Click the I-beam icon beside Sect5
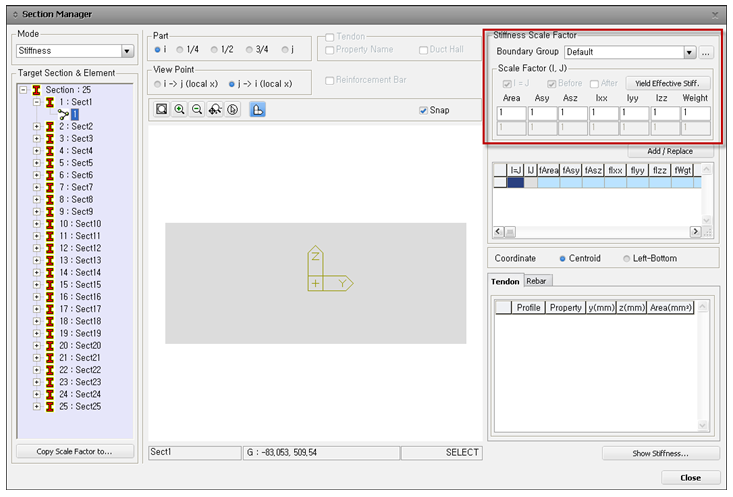Viewport: 733px width, 497px height. point(50,163)
